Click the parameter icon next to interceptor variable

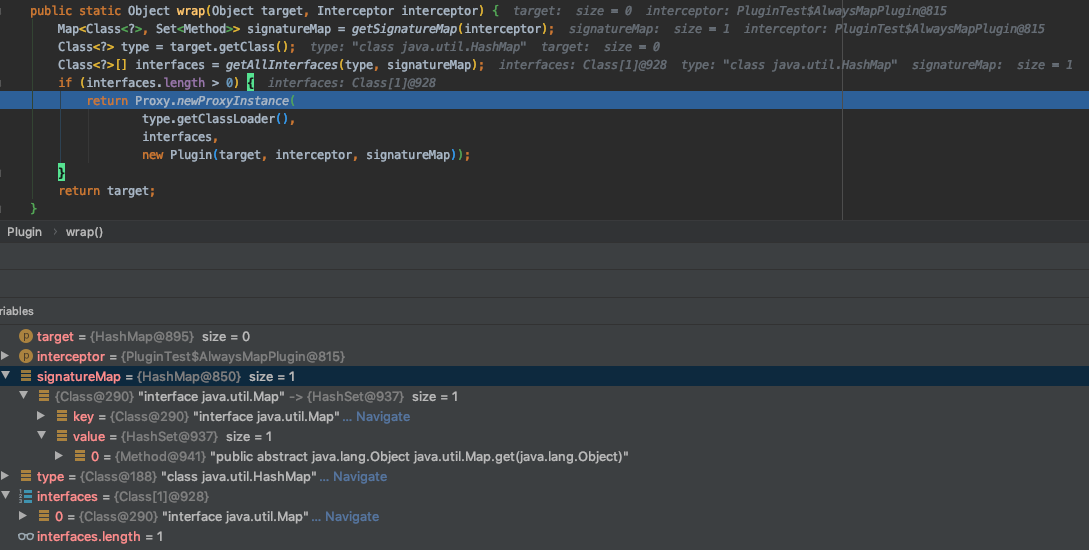[x=26, y=356]
